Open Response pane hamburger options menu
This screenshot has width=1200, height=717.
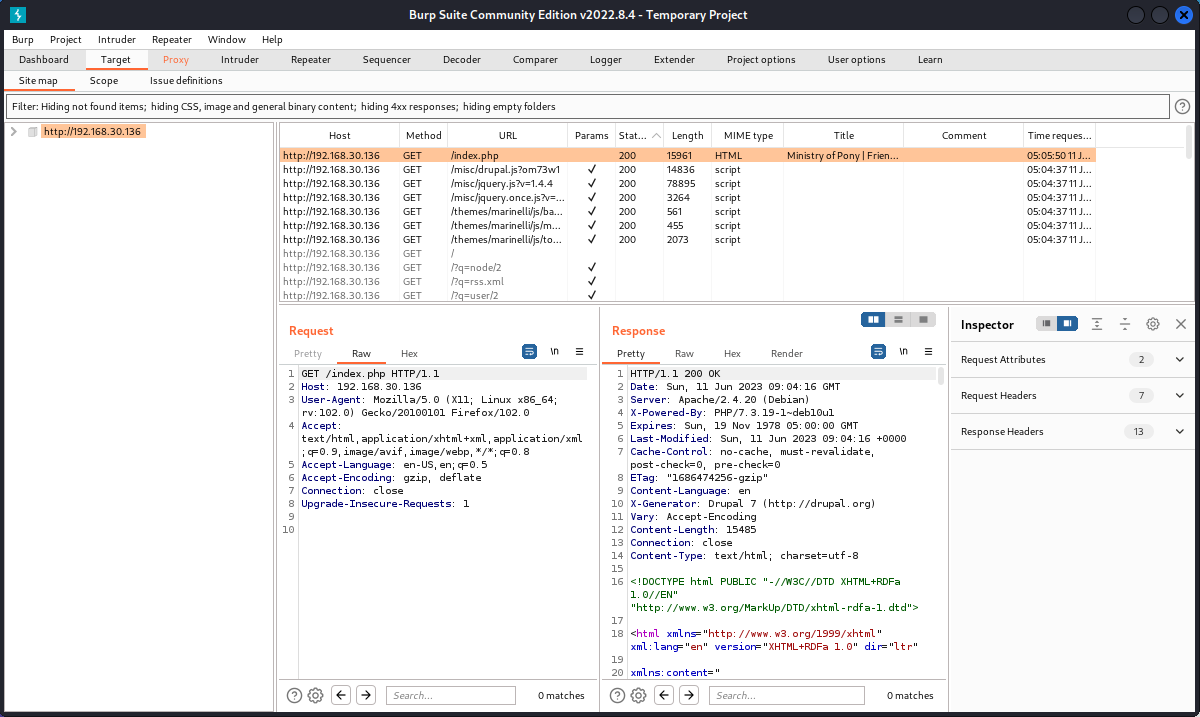(928, 352)
